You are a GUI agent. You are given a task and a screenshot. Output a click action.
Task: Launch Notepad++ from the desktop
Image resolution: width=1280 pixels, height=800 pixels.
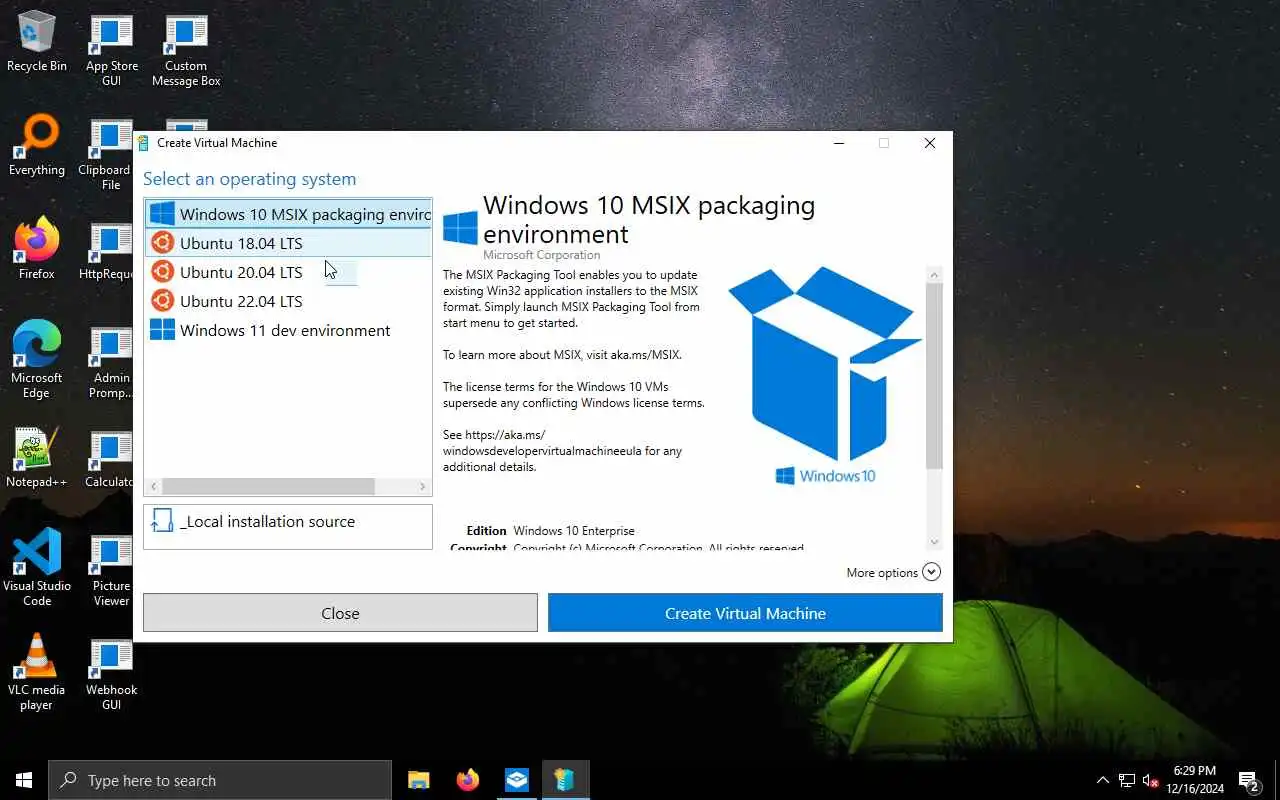(37, 458)
